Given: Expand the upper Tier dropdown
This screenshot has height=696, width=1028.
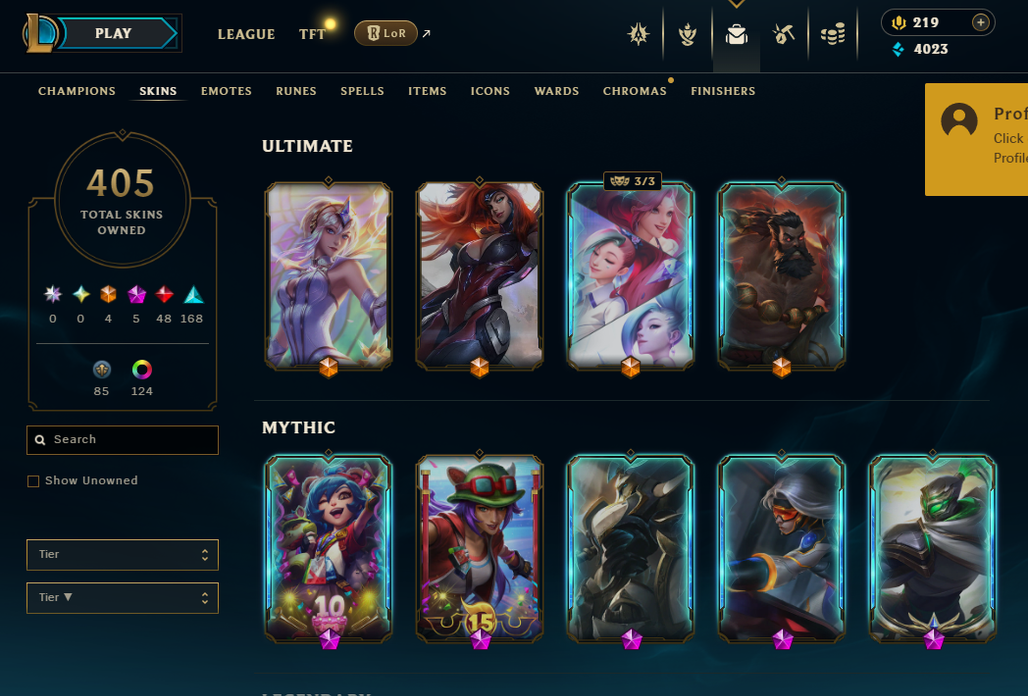Looking at the screenshot, I should (123, 554).
